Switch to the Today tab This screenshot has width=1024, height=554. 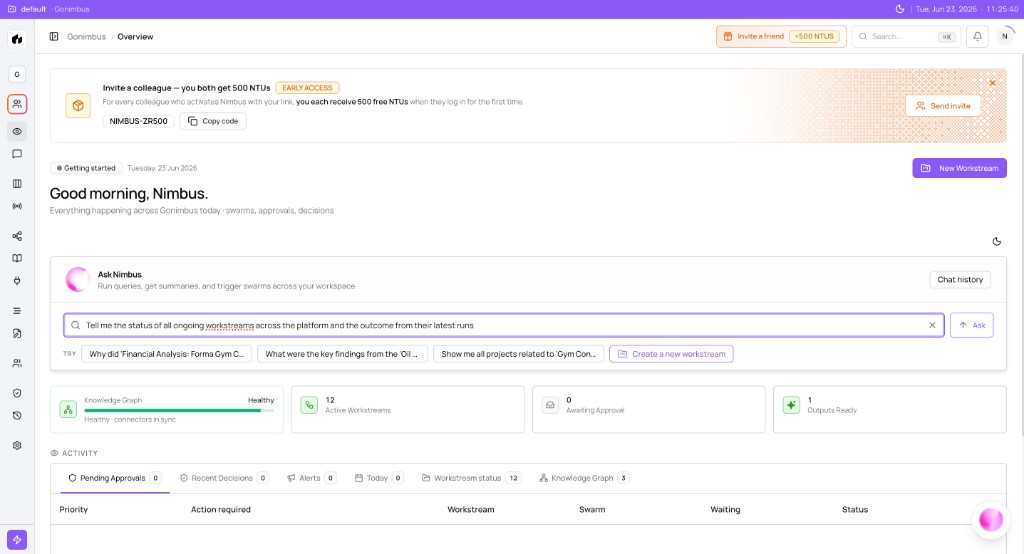379,478
